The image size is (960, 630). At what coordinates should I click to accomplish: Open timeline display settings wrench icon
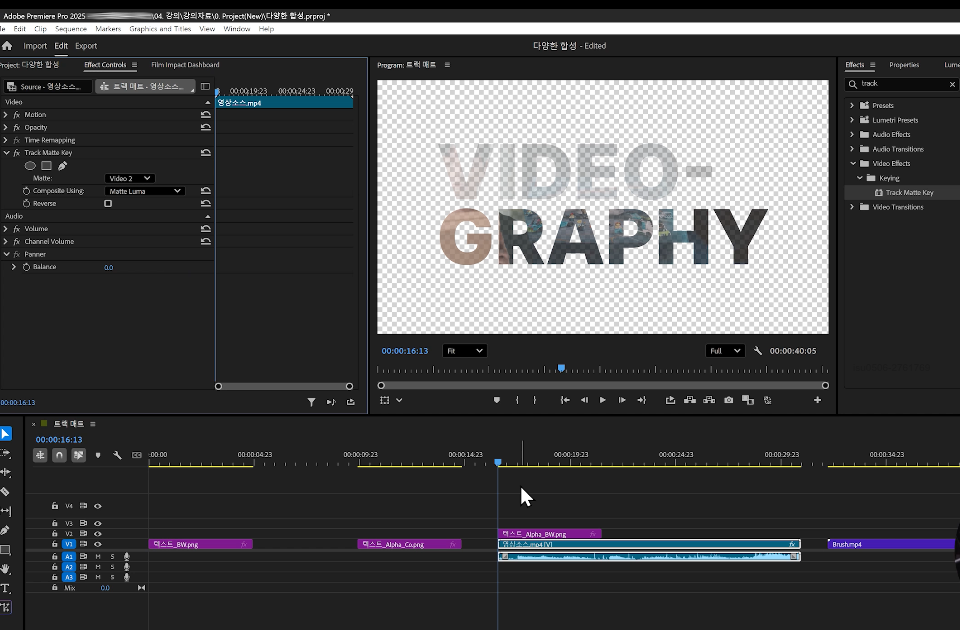pyautogui.click(x=117, y=455)
